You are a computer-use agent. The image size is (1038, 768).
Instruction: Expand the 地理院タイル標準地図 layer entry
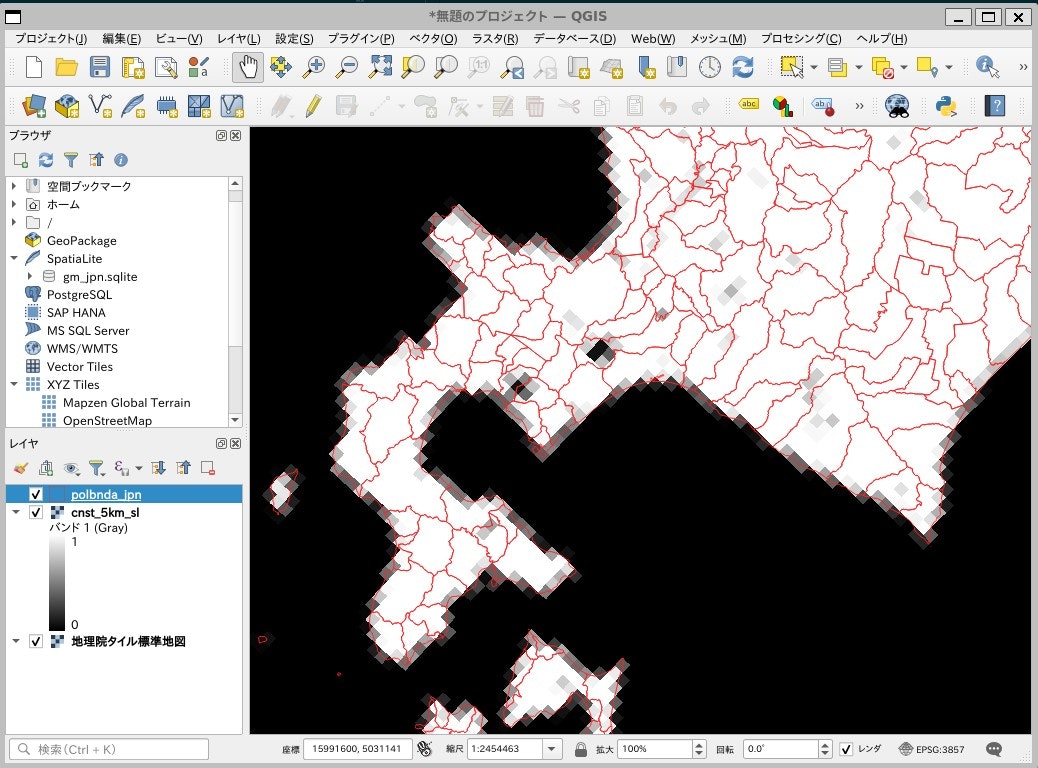click(x=16, y=641)
